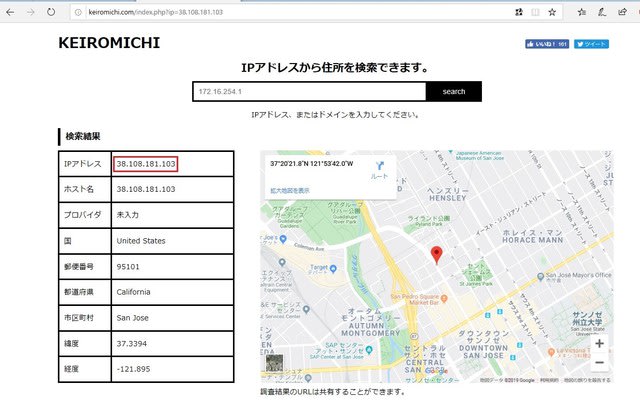The height and width of the screenshot is (400, 640).
Task: Select the latitude value 37.3394
Action: 131,344
